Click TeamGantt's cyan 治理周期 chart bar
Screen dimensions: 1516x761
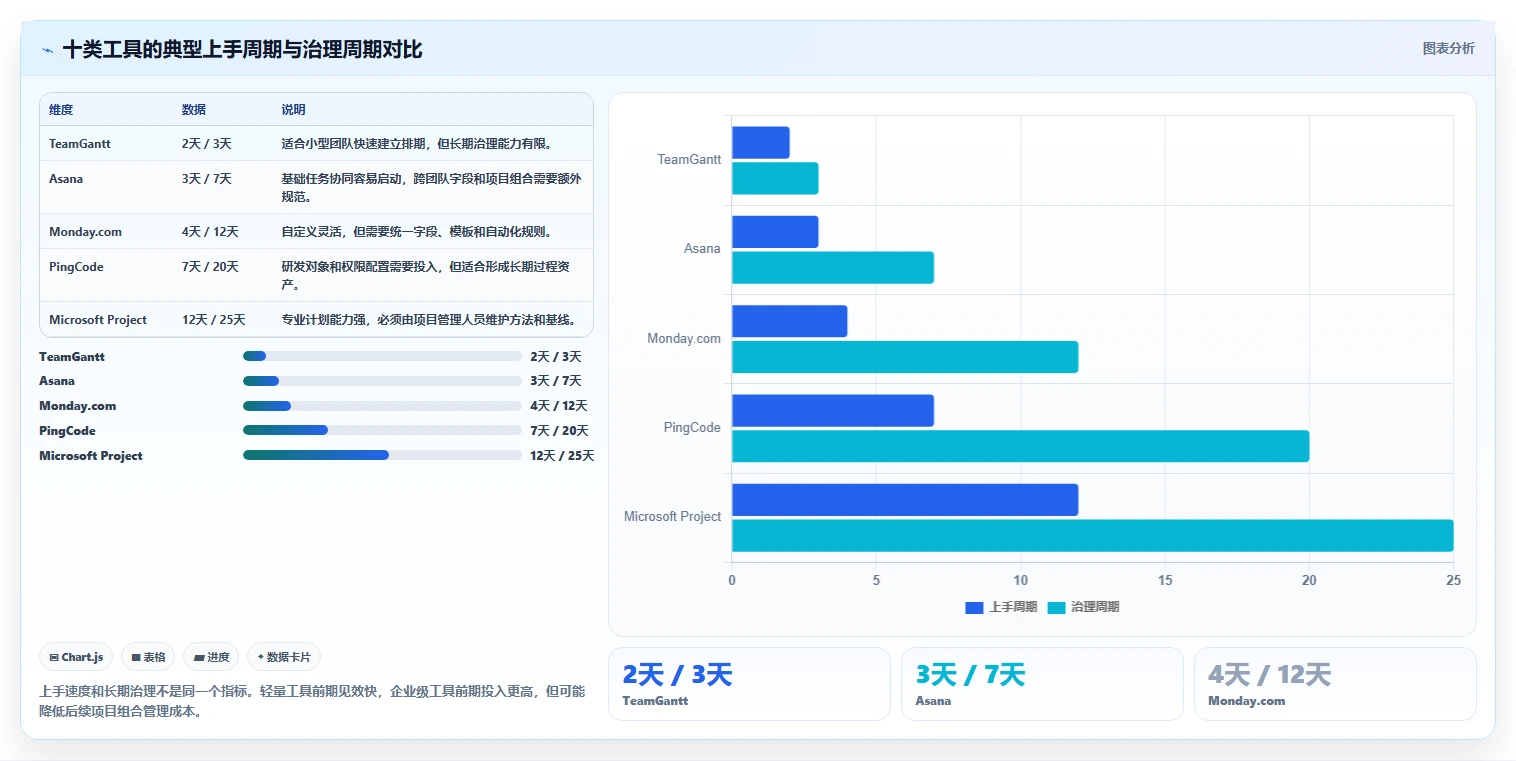(x=775, y=178)
